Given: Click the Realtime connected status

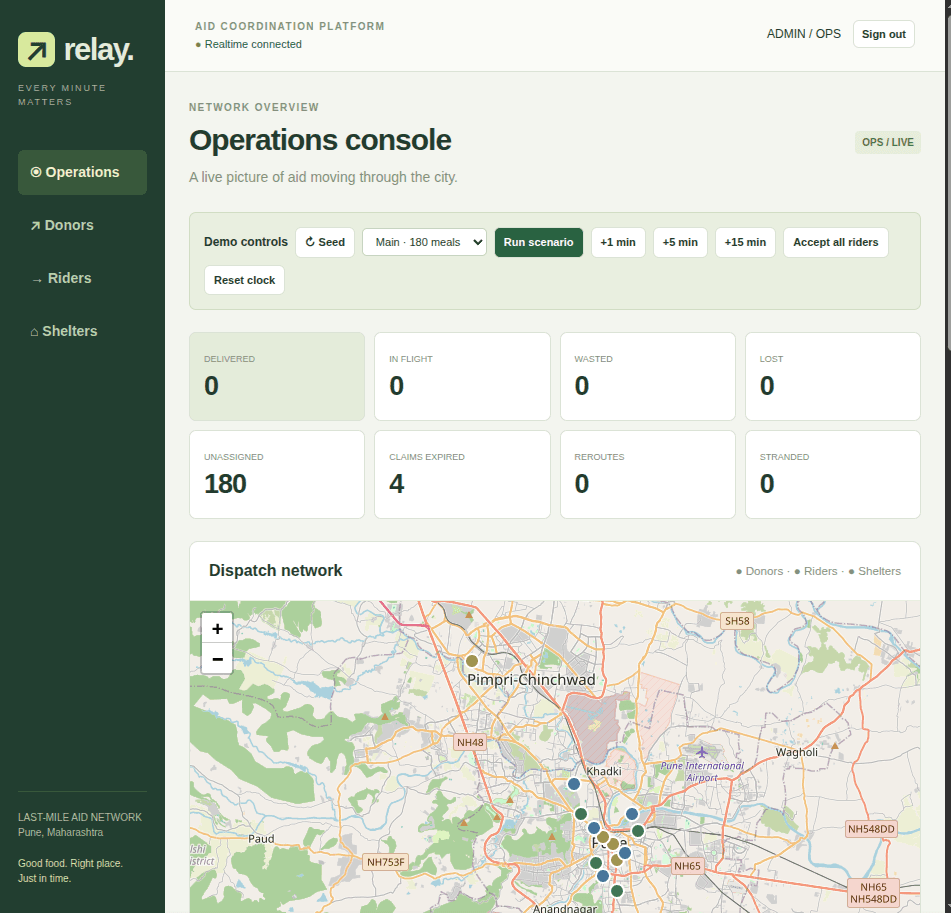Looking at the screenshot, I should coord(248,44).
